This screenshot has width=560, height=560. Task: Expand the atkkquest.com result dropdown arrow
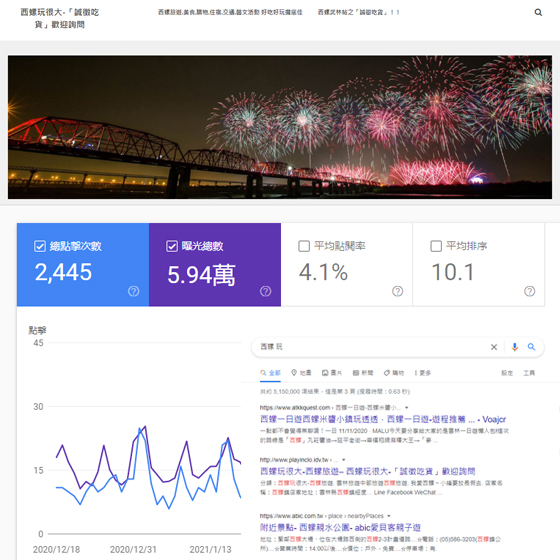tap(407, 408)
